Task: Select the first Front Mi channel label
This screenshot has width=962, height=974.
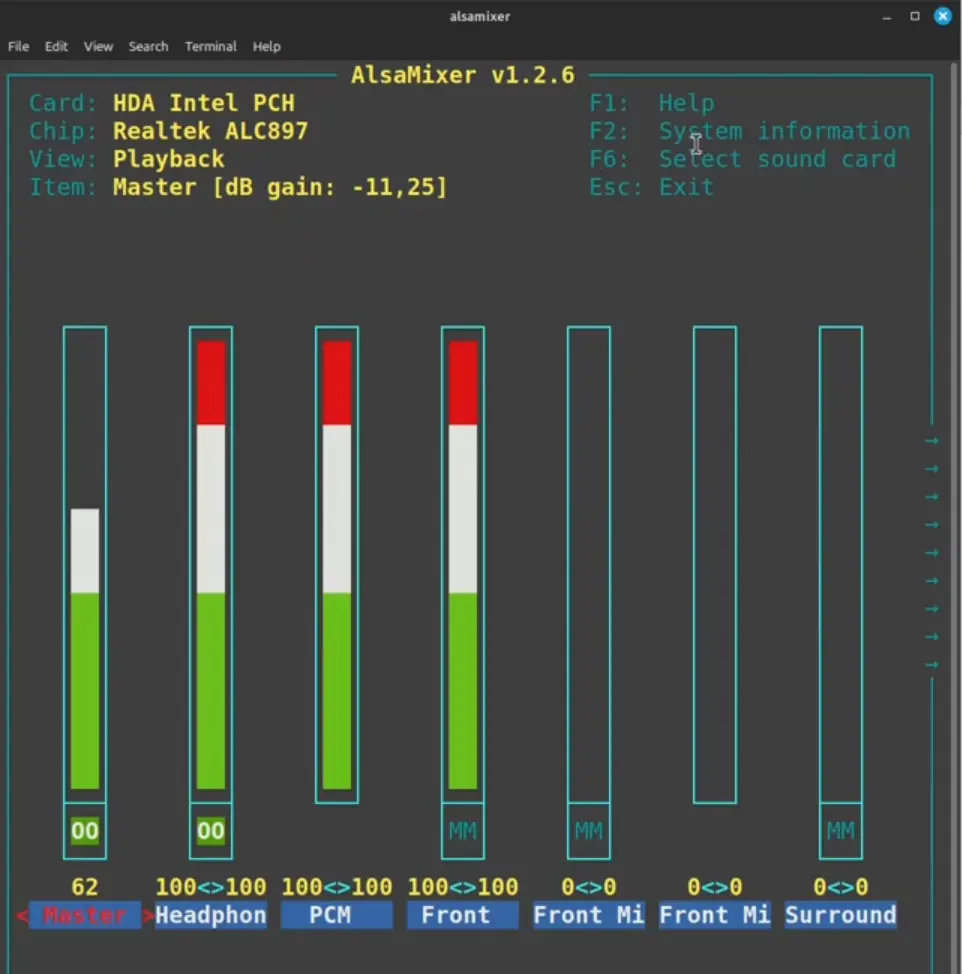Action: 588,914
